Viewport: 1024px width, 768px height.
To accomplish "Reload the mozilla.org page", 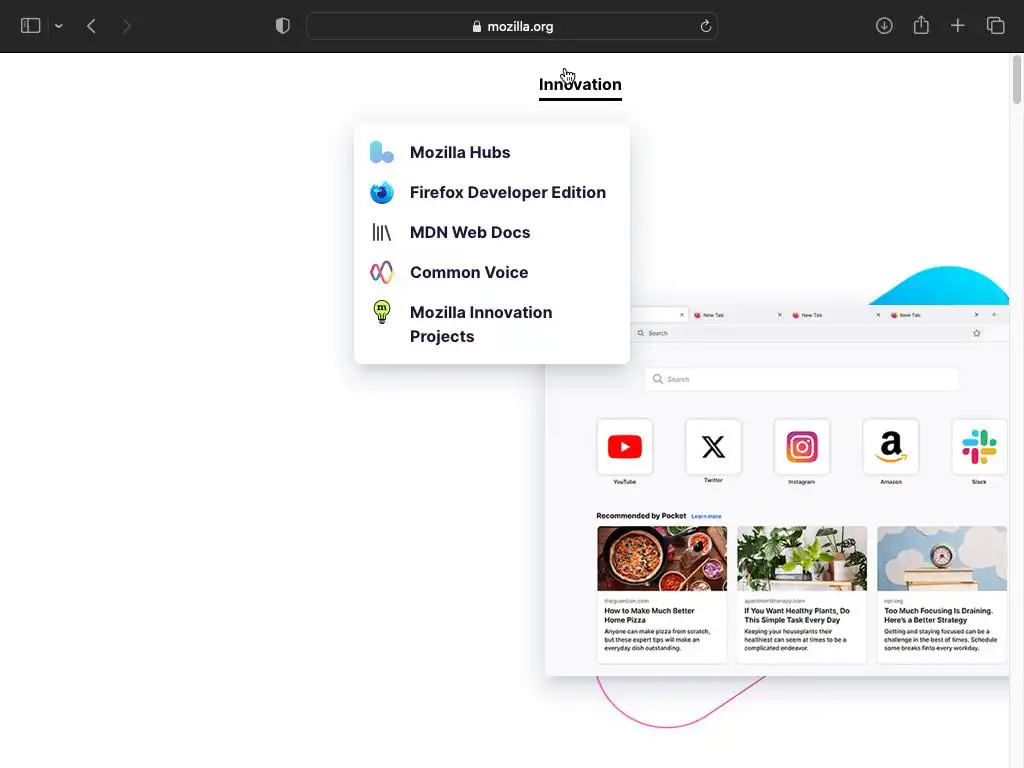I will [705, 26].
